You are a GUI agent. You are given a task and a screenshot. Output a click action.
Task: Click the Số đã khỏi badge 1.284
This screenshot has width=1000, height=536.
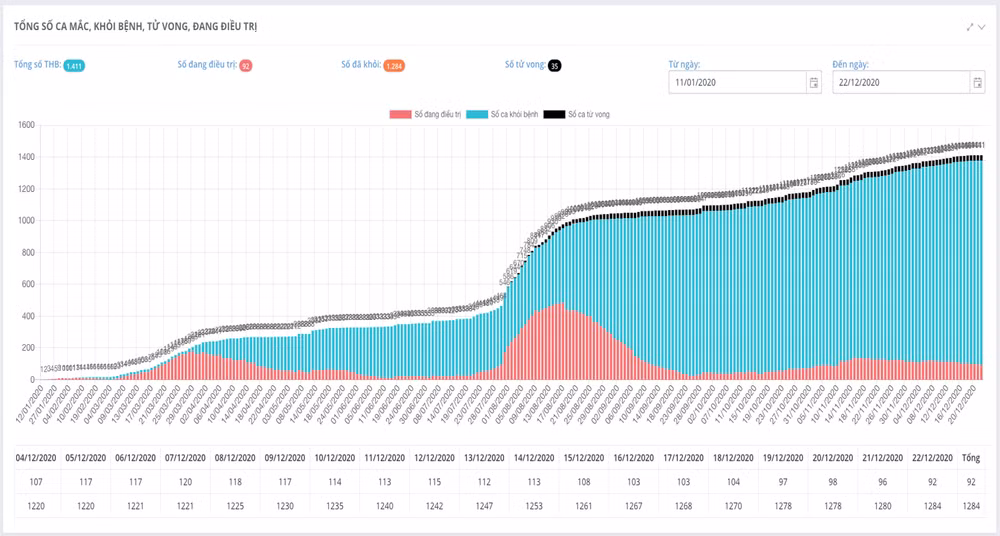tap(394, 66)
